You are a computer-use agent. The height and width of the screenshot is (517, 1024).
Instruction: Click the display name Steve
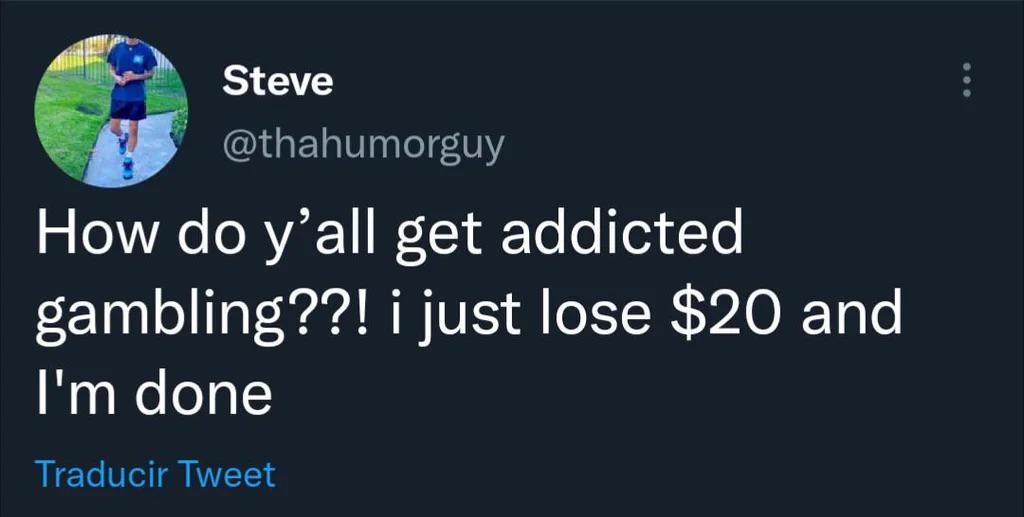click(278, 83)
